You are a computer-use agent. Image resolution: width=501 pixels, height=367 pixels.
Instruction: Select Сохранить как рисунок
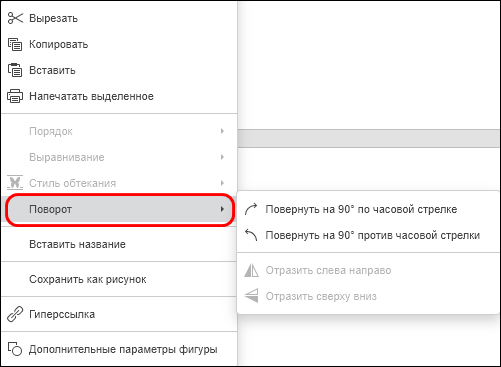click(x=119, y=279)
